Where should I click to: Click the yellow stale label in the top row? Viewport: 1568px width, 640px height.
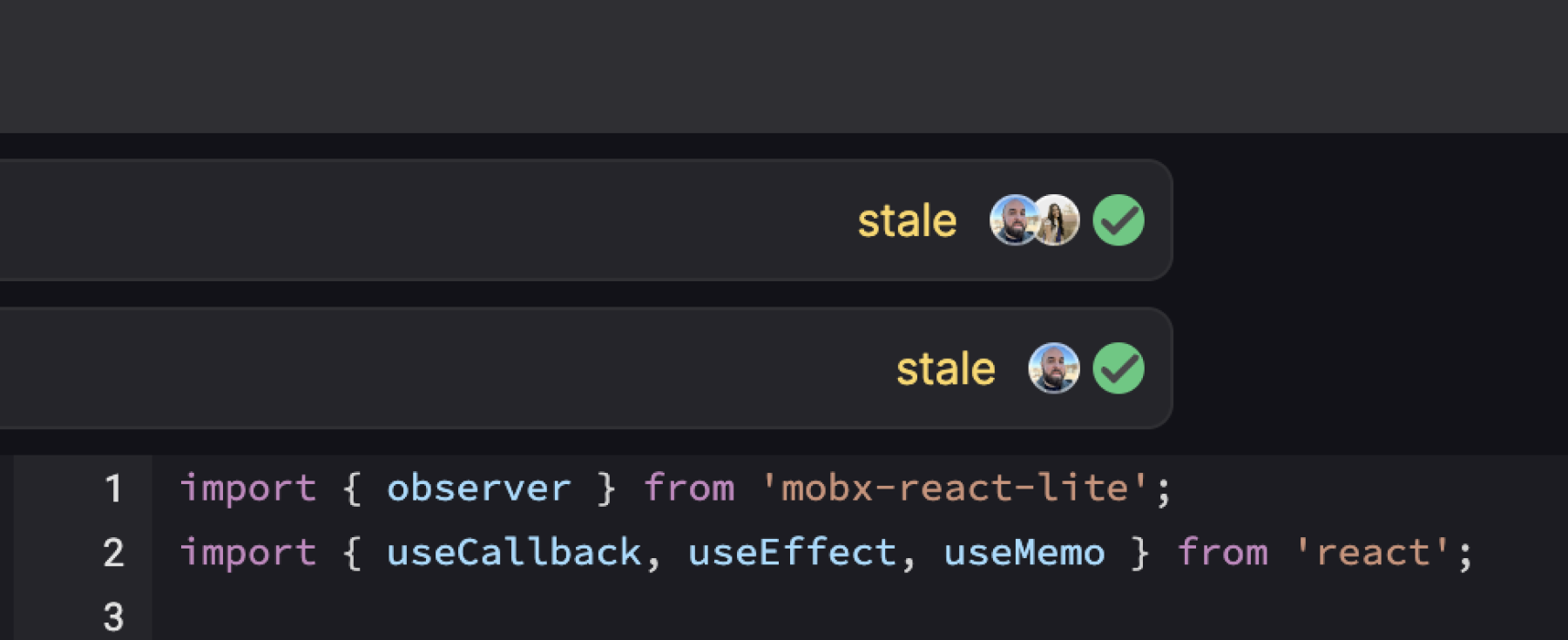point(907,221)
